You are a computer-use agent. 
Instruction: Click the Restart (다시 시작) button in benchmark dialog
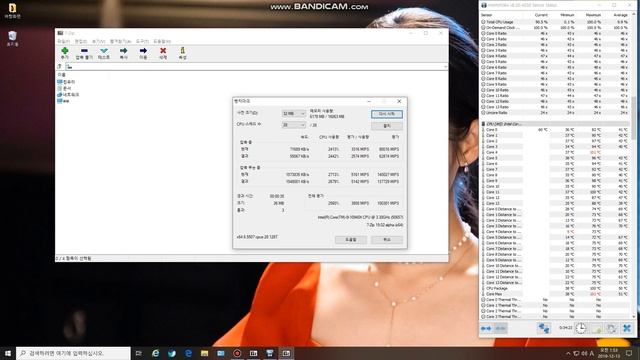(x=387, y=114)
